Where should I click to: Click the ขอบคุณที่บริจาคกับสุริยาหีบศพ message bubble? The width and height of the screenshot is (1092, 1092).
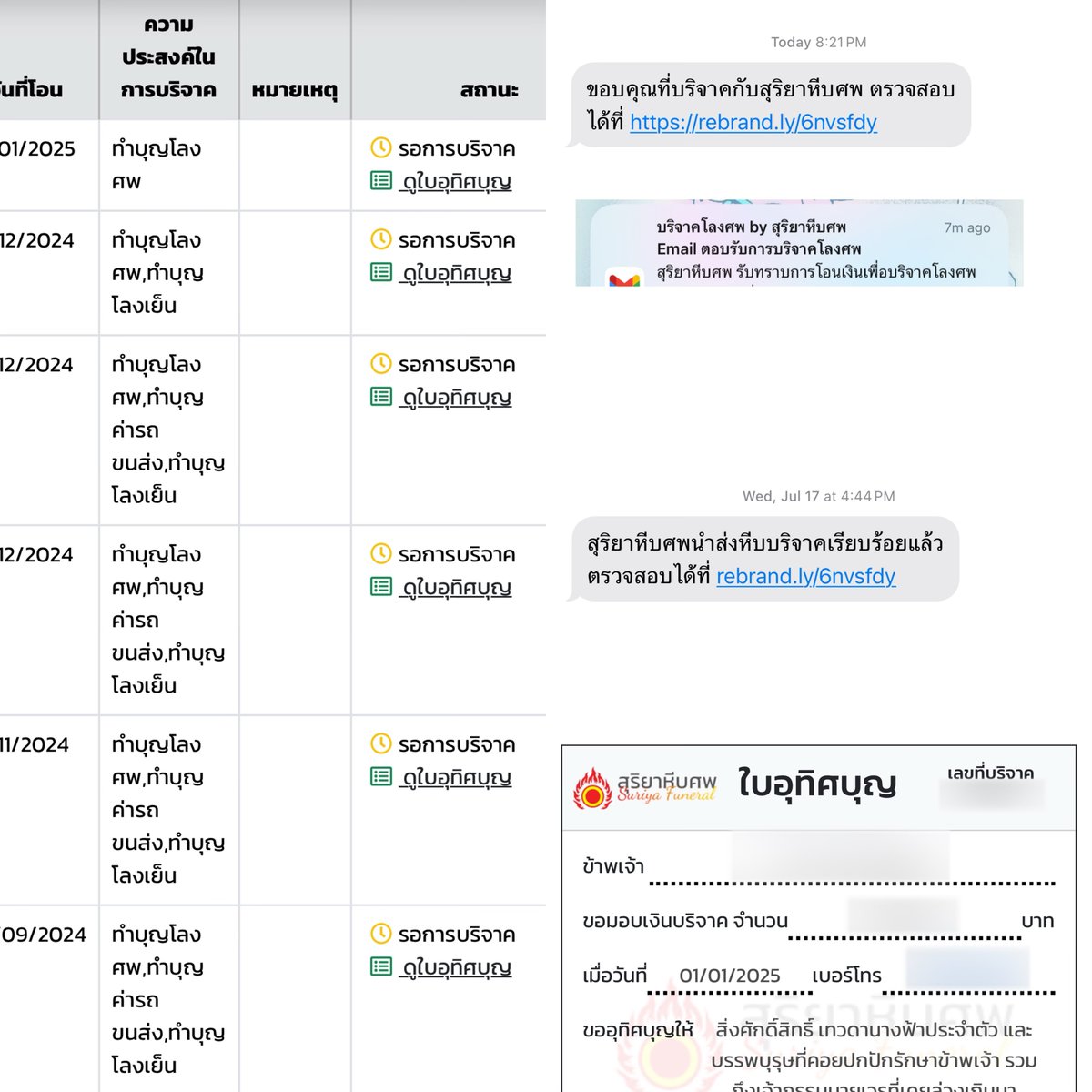[x=770, y=105]
